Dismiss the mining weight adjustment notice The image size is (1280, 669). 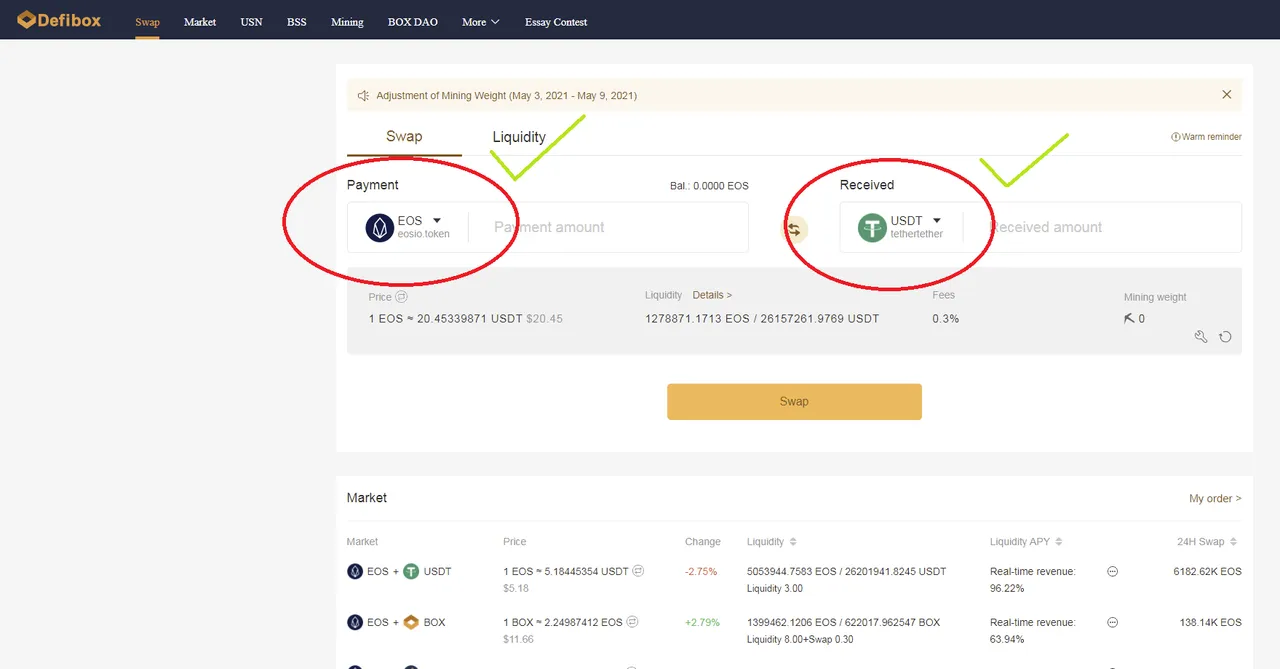click(x=1227, y=95)
